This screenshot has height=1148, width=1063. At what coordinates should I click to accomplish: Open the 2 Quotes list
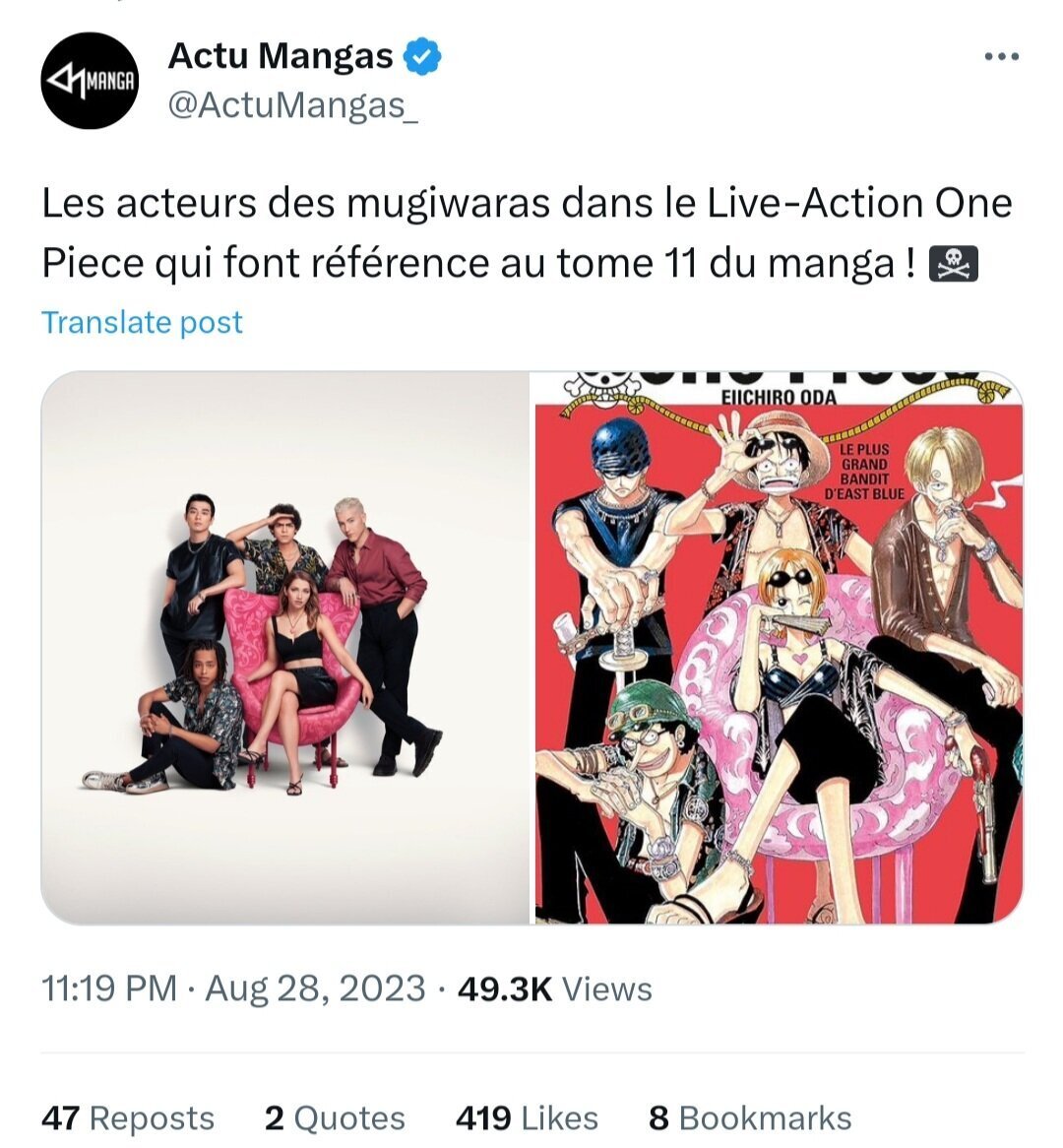[335, 1117]
